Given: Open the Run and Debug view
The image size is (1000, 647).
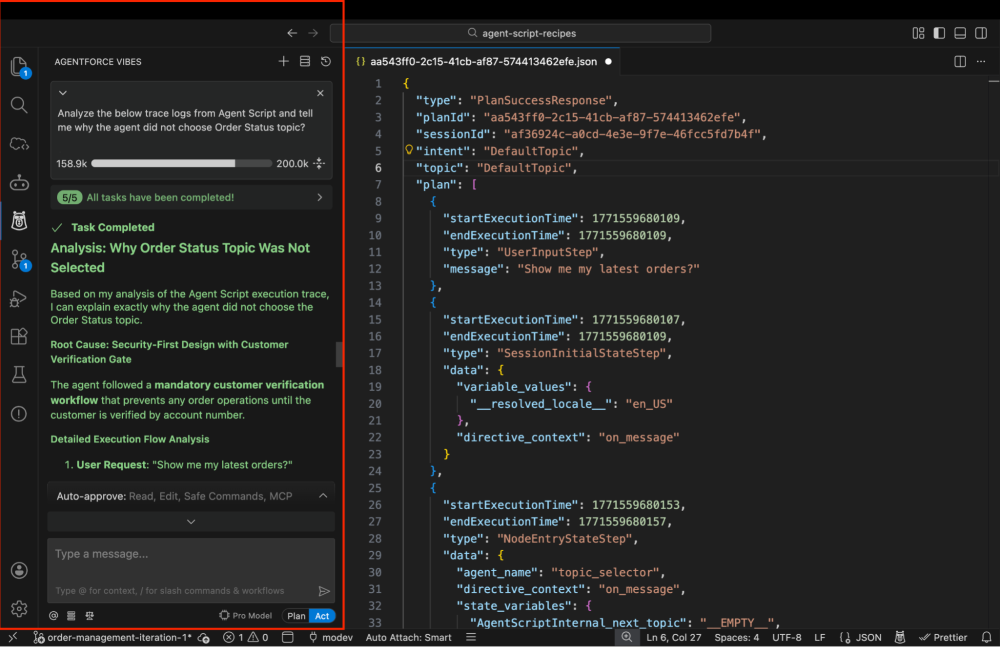Looking at the screenshot, I should [19, 298].
